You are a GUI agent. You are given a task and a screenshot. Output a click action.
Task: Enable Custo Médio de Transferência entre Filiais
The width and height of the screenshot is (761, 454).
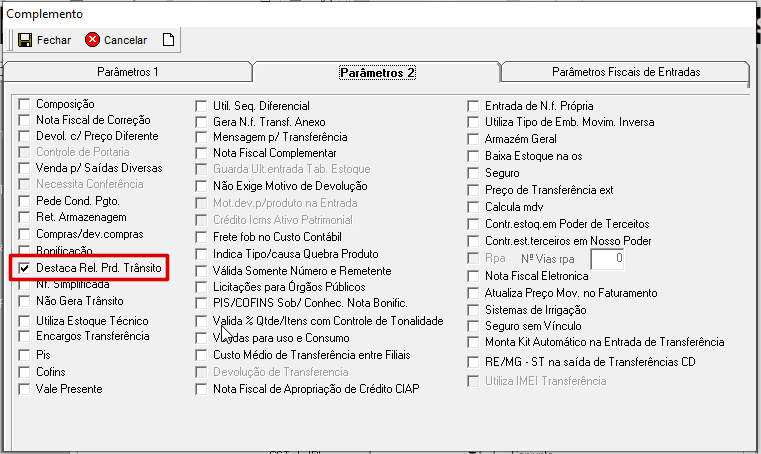(x=201, y=355)
